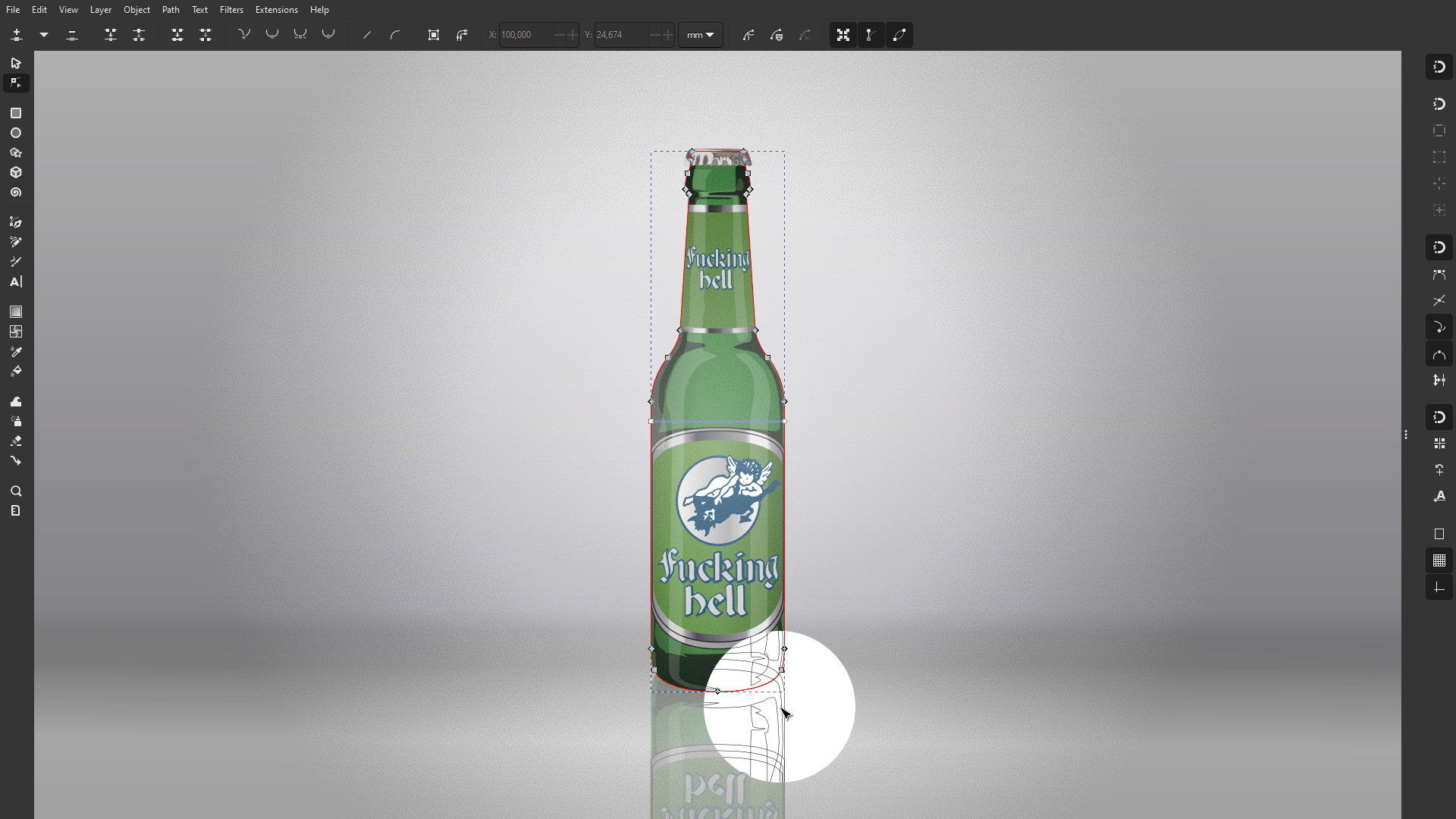Screen dimensions: 1456x819
Task: Toggle snap to smooth nodes
Action: coord(1439,354)
